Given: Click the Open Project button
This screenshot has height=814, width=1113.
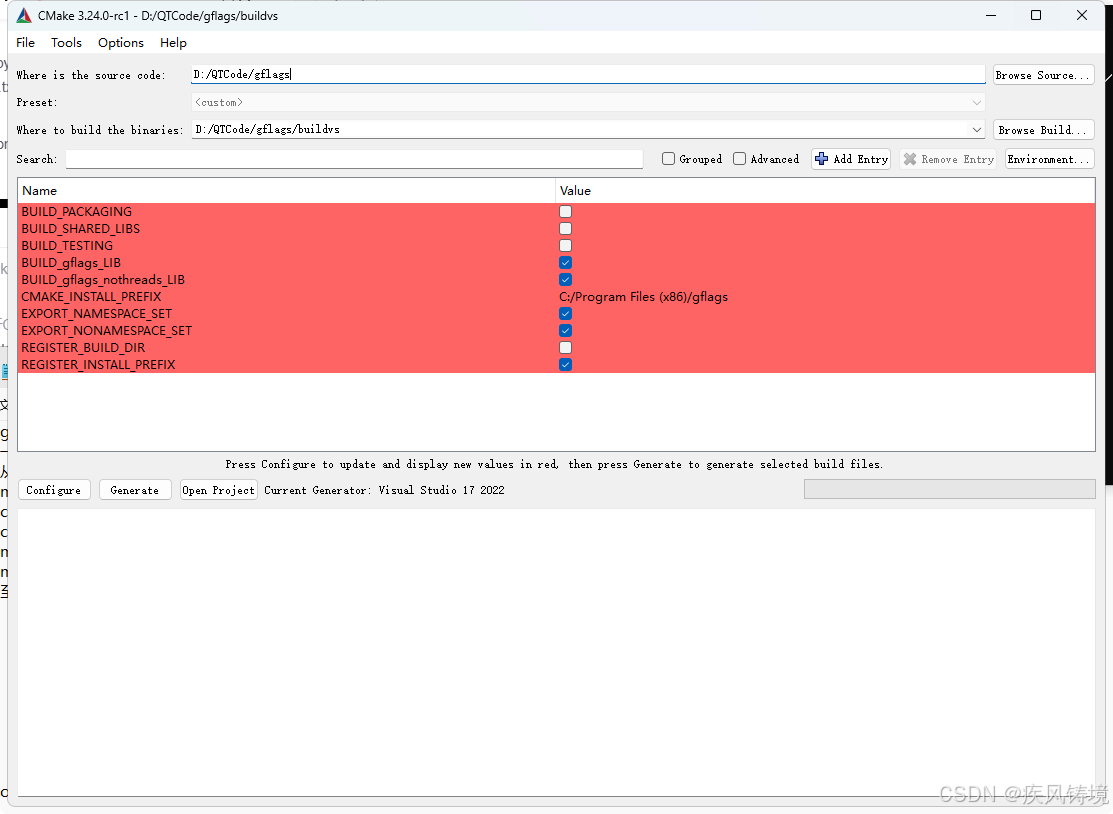Looking at the screenshot, I should click(219, 490).
